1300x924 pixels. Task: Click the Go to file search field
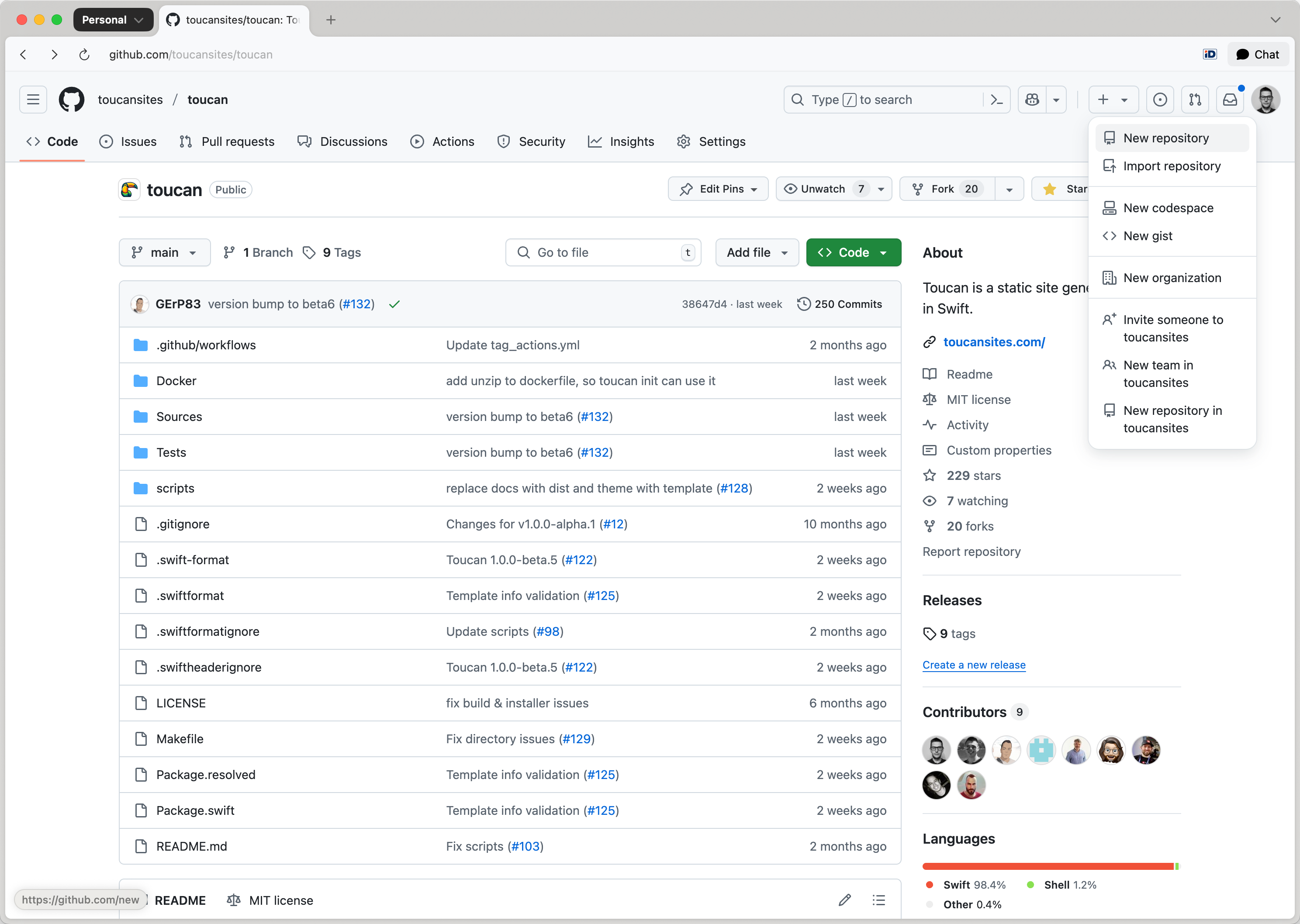click(603, 252)
